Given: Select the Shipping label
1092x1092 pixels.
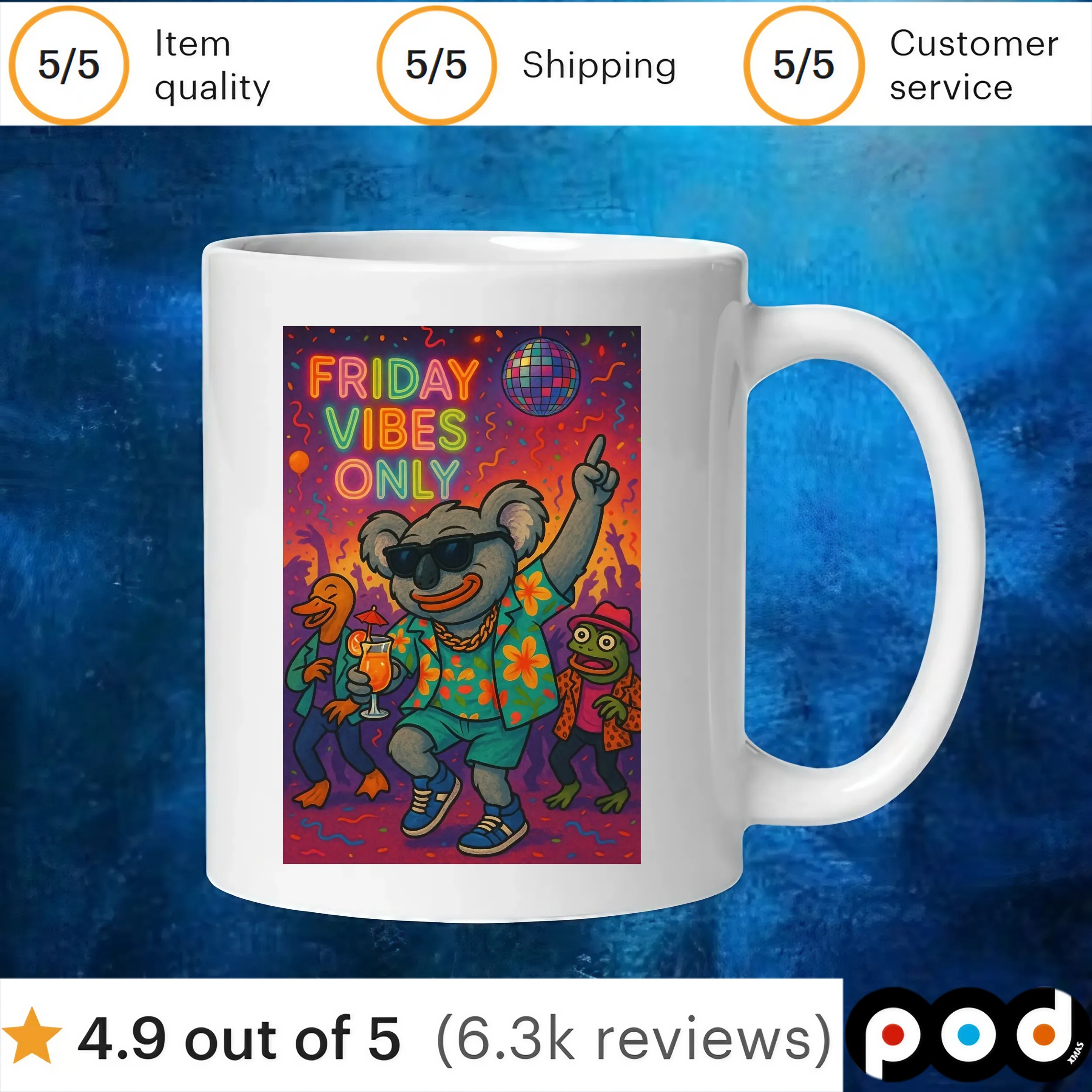Looking at the screenshot, I should pyautogui.click(x=599, y=65).
